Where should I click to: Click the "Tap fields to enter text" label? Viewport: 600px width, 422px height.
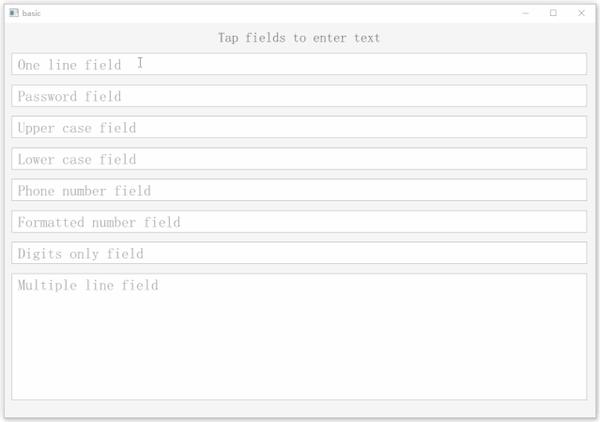click(x=299, y=38)
